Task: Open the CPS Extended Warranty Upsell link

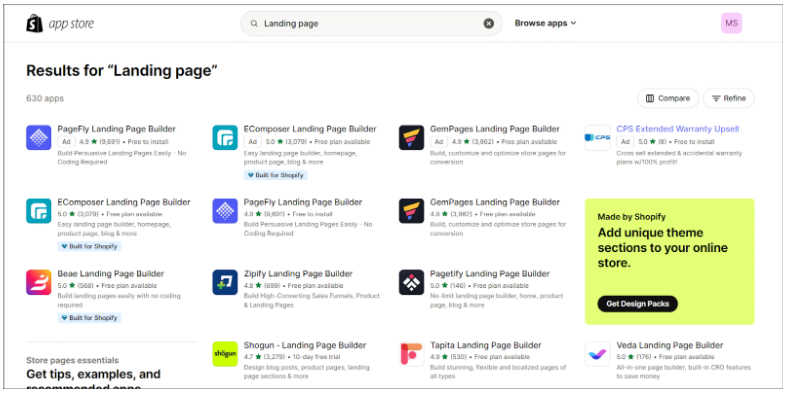Action: [x=677, y=129]
